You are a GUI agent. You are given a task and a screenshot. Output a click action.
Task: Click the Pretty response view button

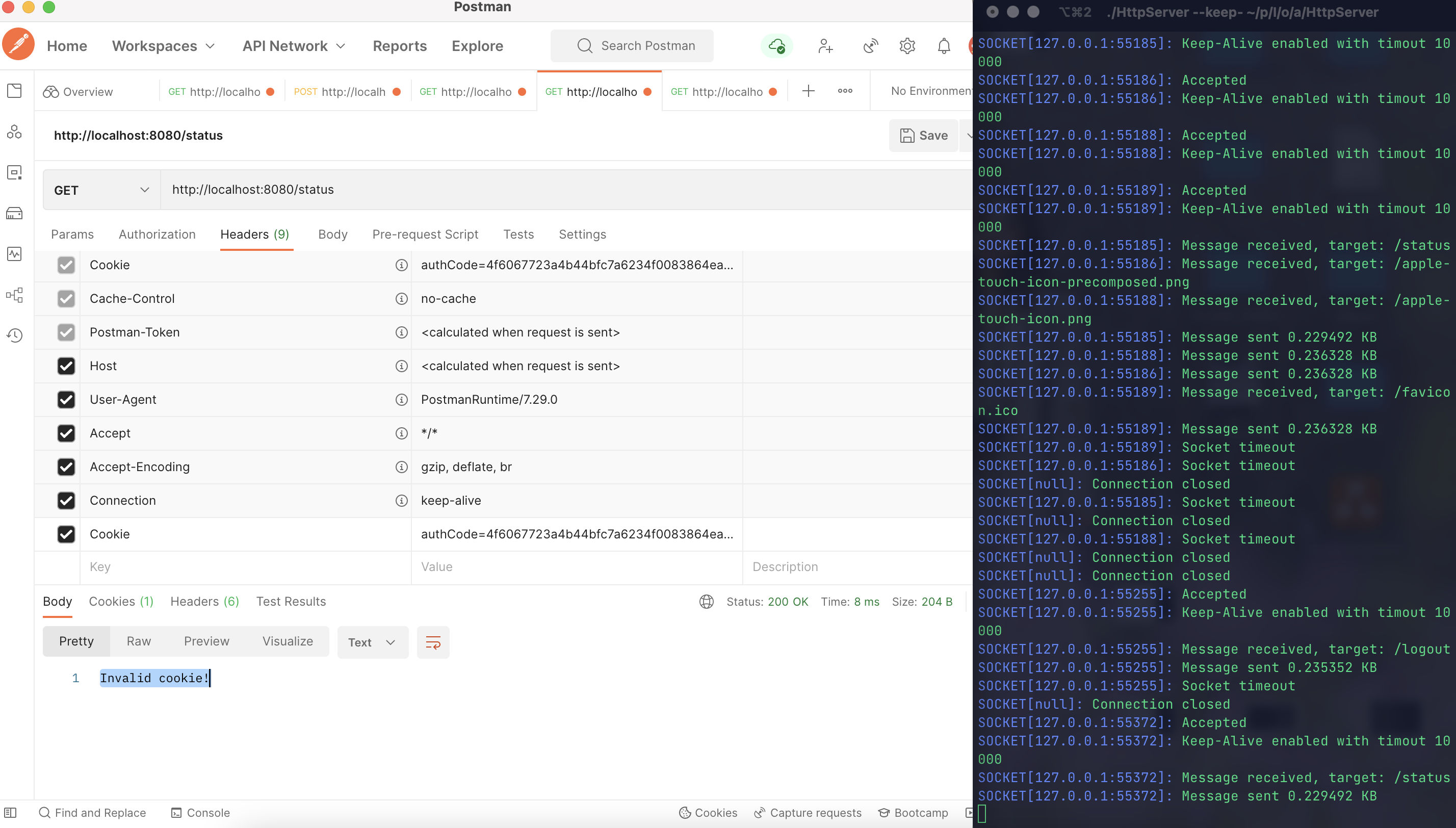click(76, 641)
